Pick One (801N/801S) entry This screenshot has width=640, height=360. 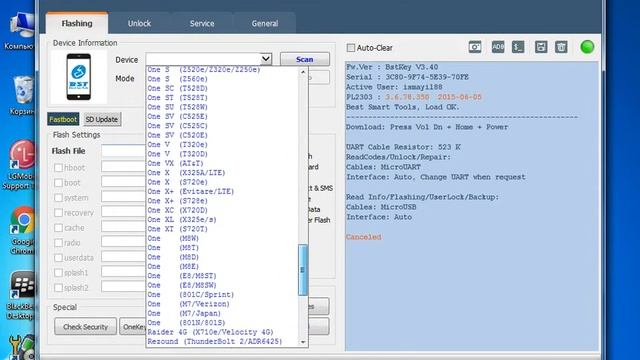222,323
